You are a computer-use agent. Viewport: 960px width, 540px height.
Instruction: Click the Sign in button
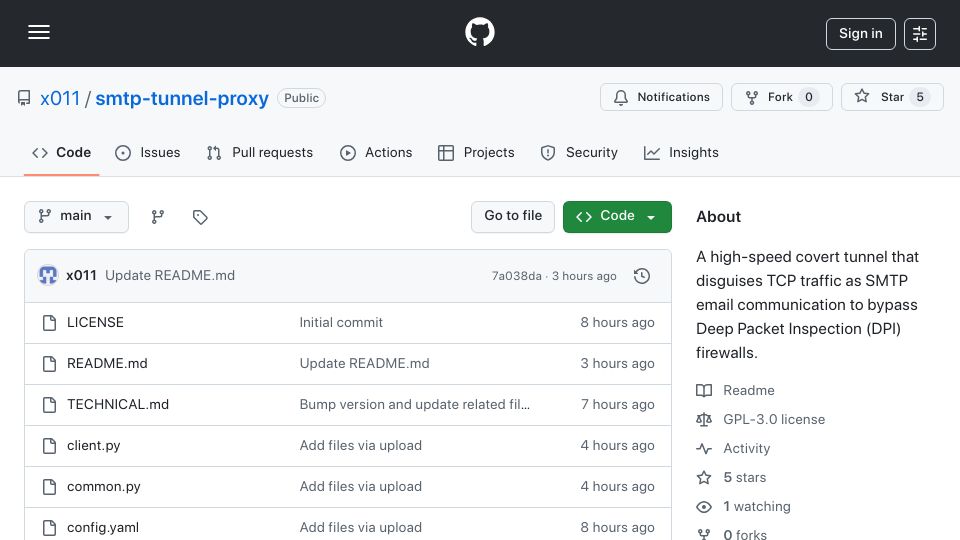coord(860,34)
